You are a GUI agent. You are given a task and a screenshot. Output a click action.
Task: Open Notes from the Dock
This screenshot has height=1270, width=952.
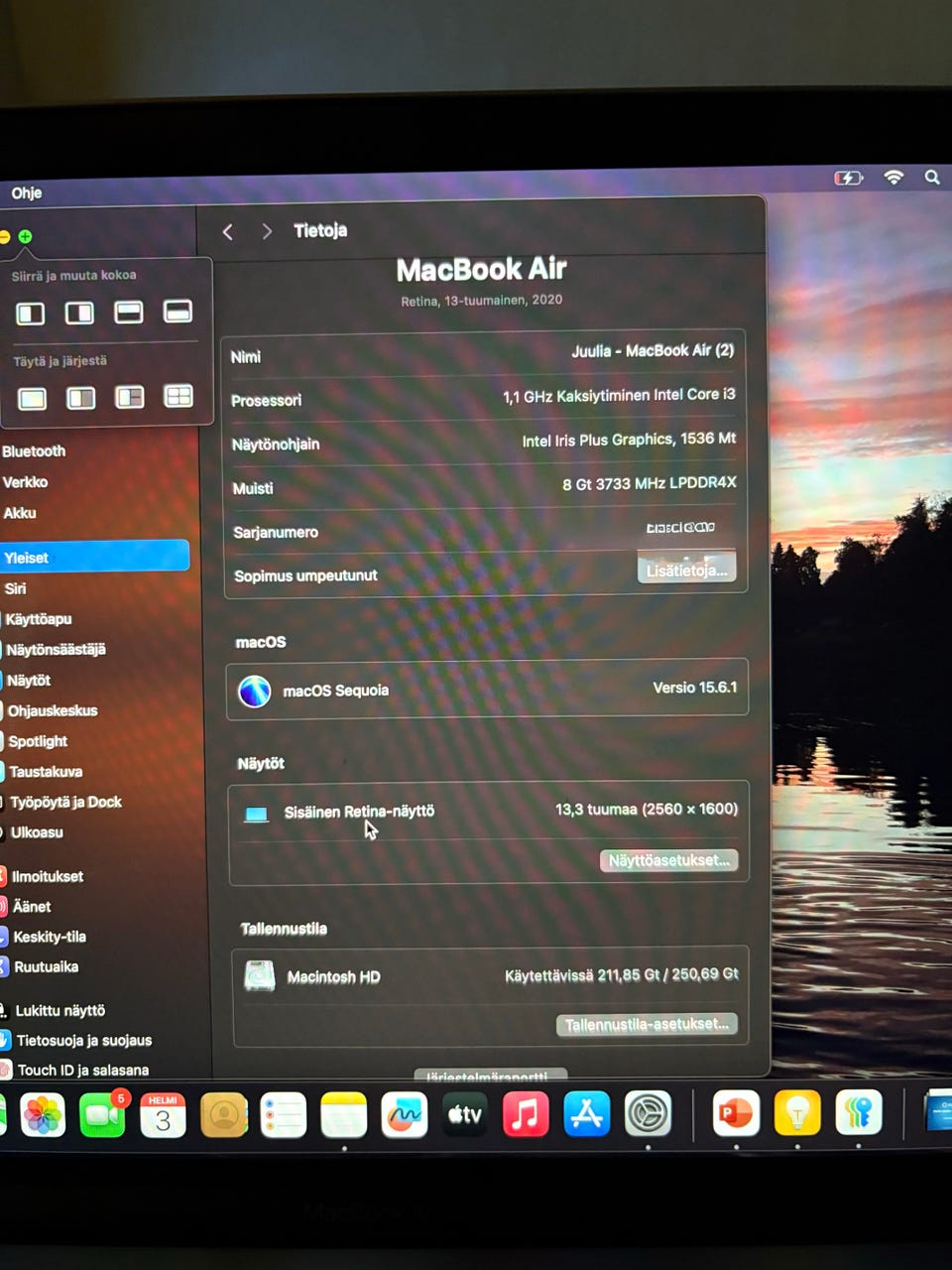(x=344, y=1114)
